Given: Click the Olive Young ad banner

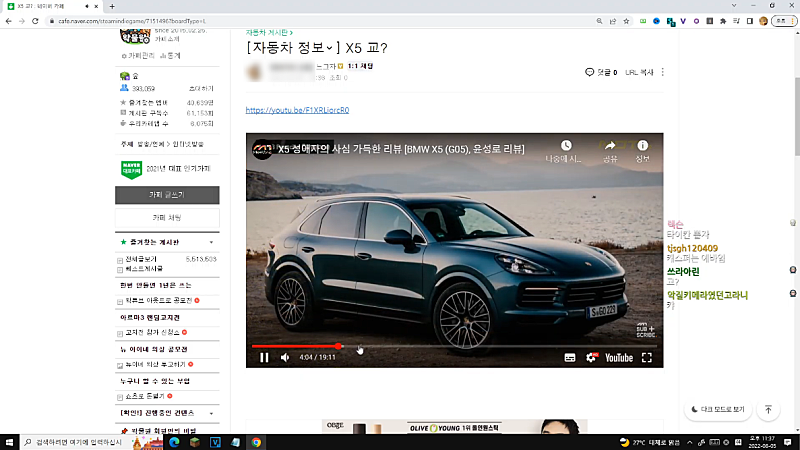Looking at the screenshot, I should pyautogui.click(x=454, y=427).
